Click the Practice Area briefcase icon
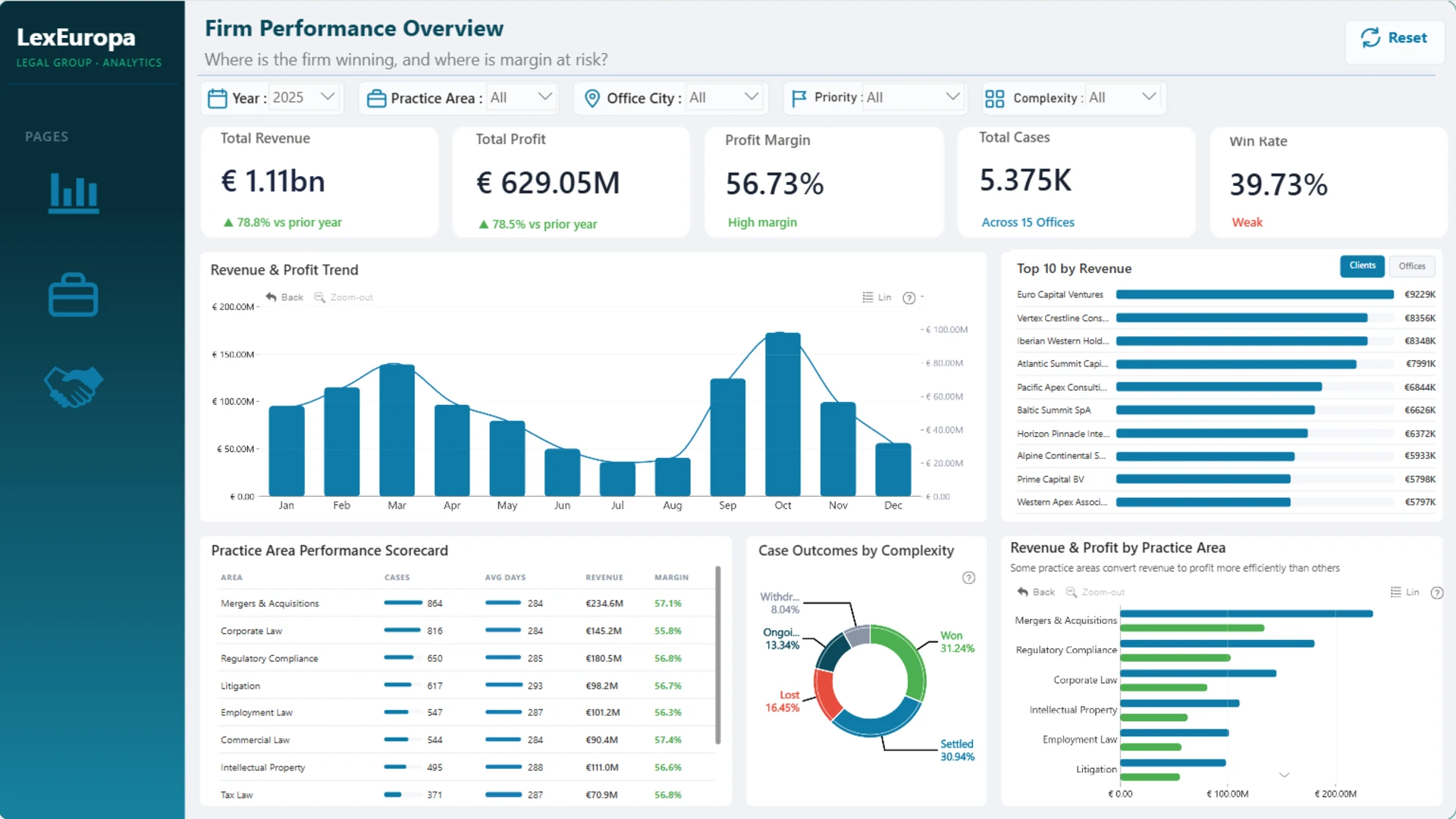This screenshot has height=819, width=1456. click(377, 99)
